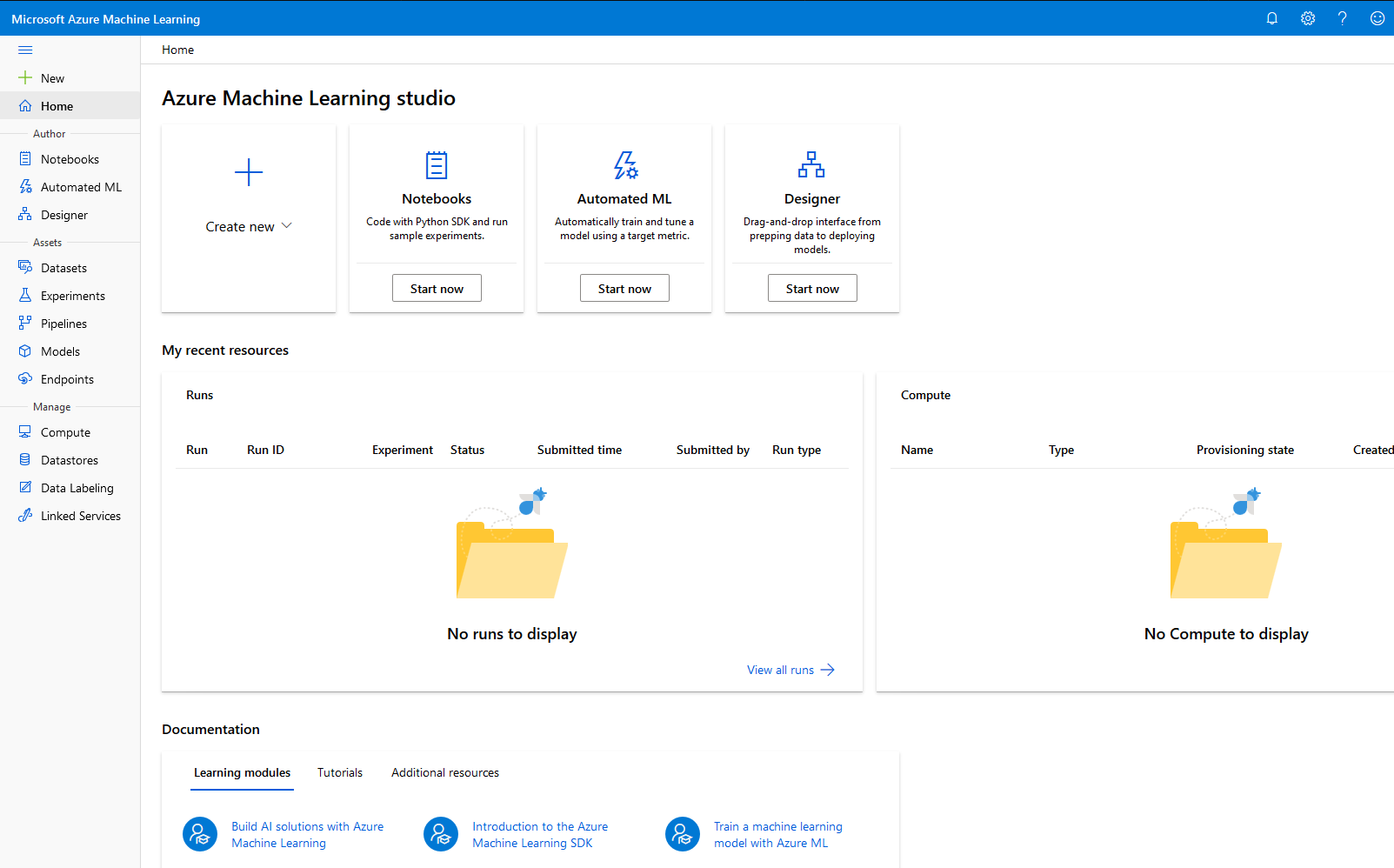1394x868 pixels.
Task: Switch to the Learning modules tab
Action: click(x=242, y=772)
